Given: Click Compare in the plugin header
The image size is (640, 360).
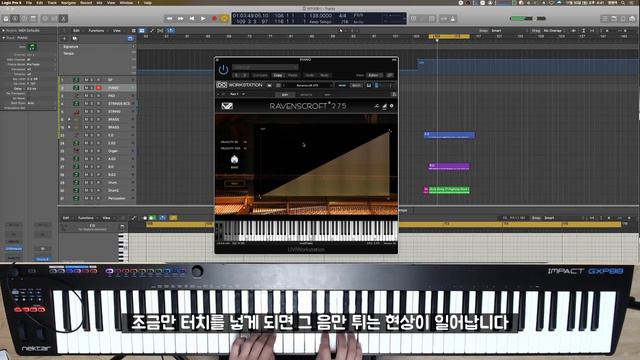Looking at the screenshot, I should tap(260, 75).
